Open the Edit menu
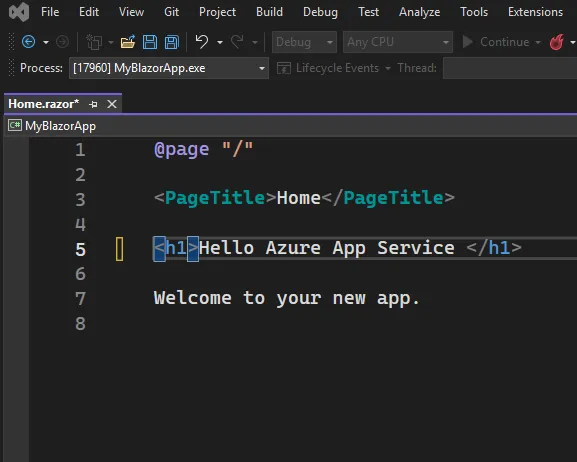The image size is (577, 462). pos(89,12)
